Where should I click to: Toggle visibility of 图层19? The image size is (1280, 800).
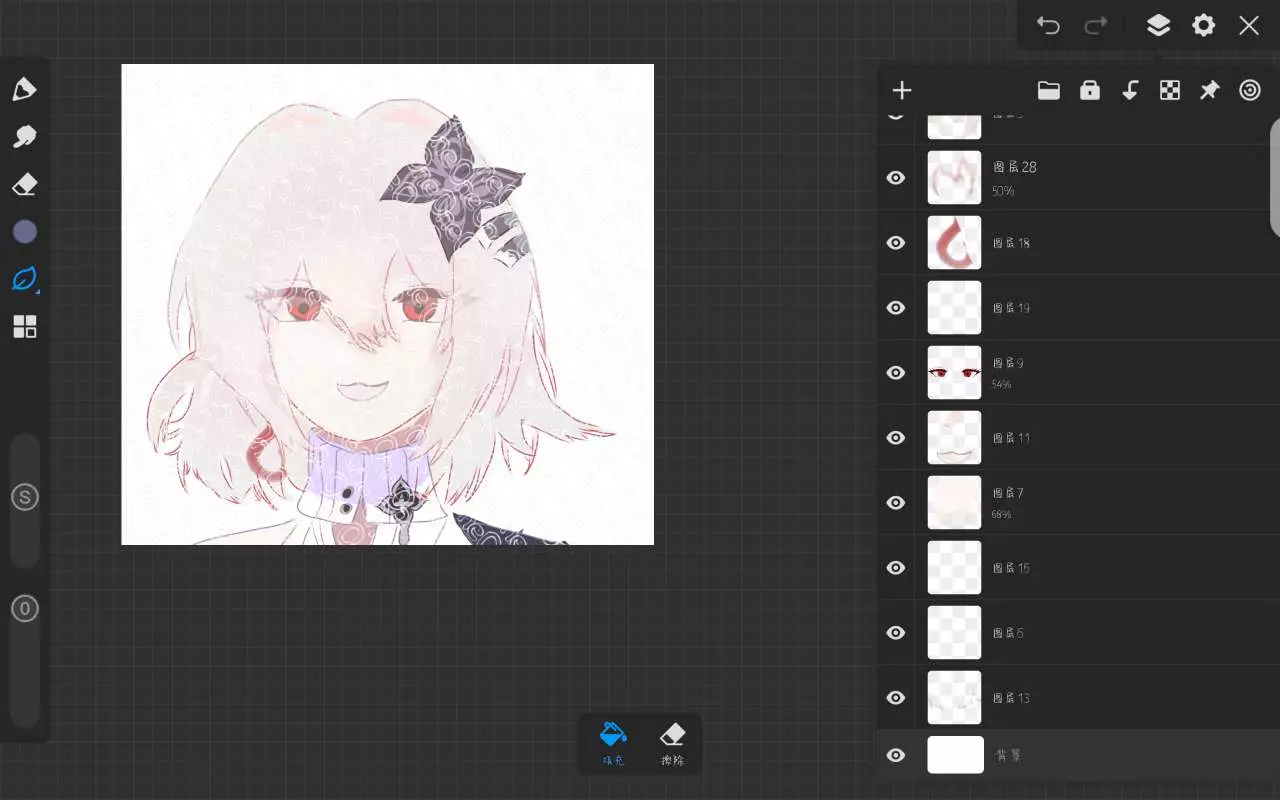896,308
